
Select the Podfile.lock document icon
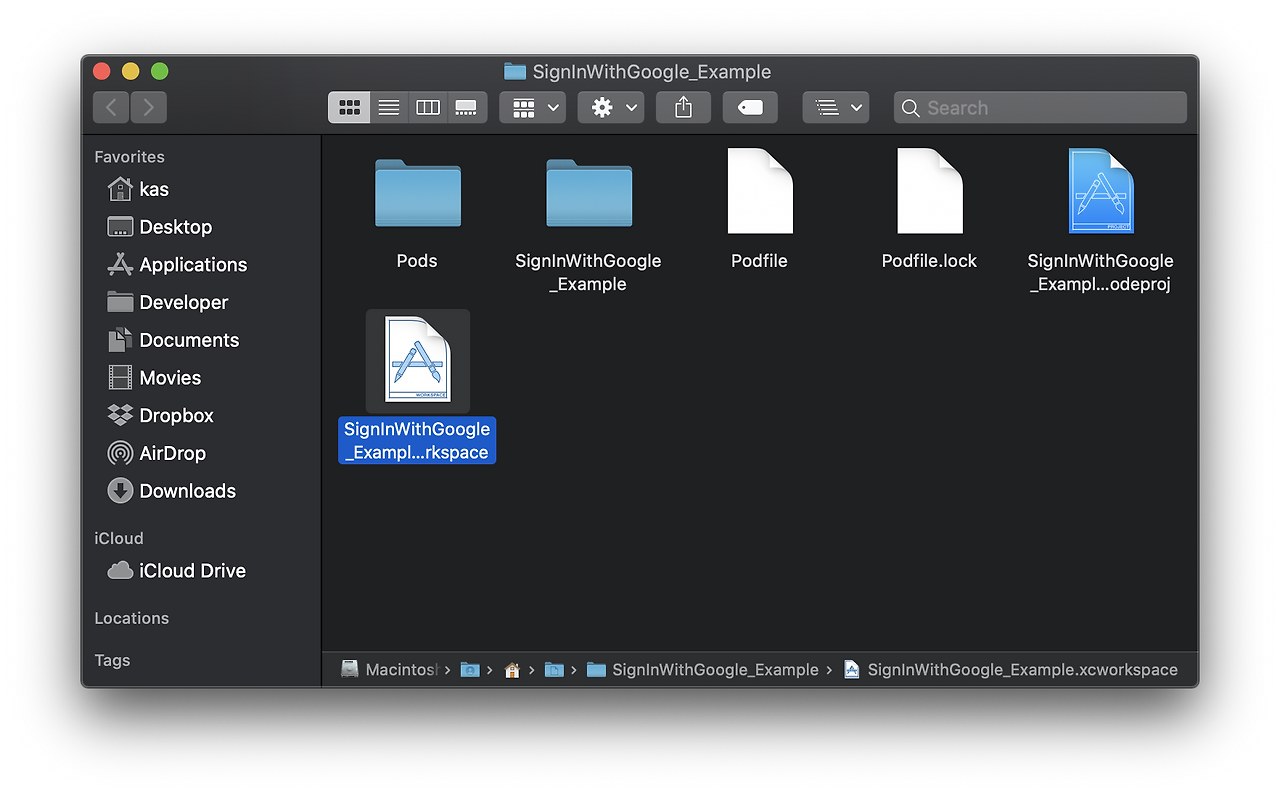[x=930, y=191]
